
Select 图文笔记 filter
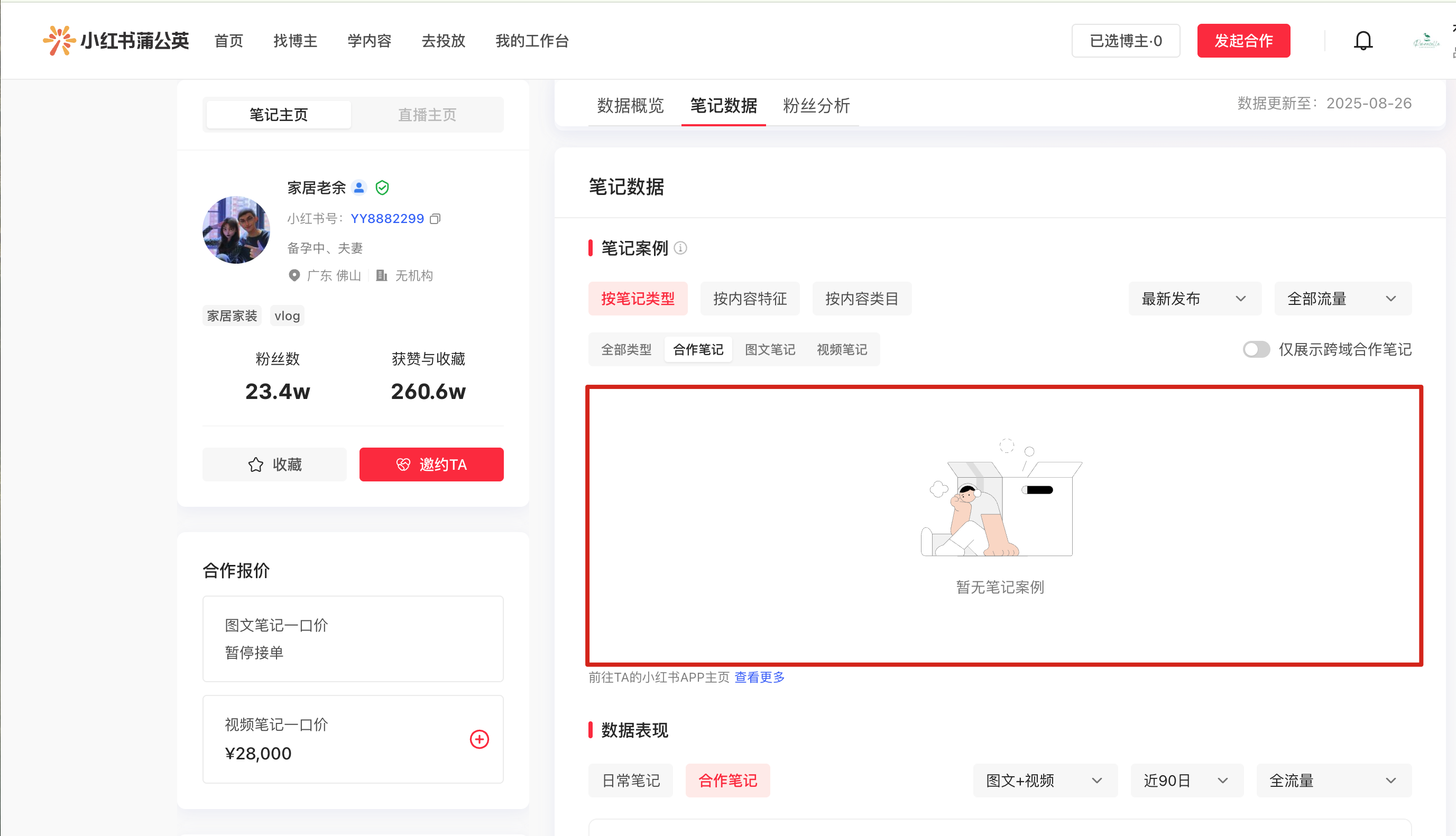pos(770,349)
